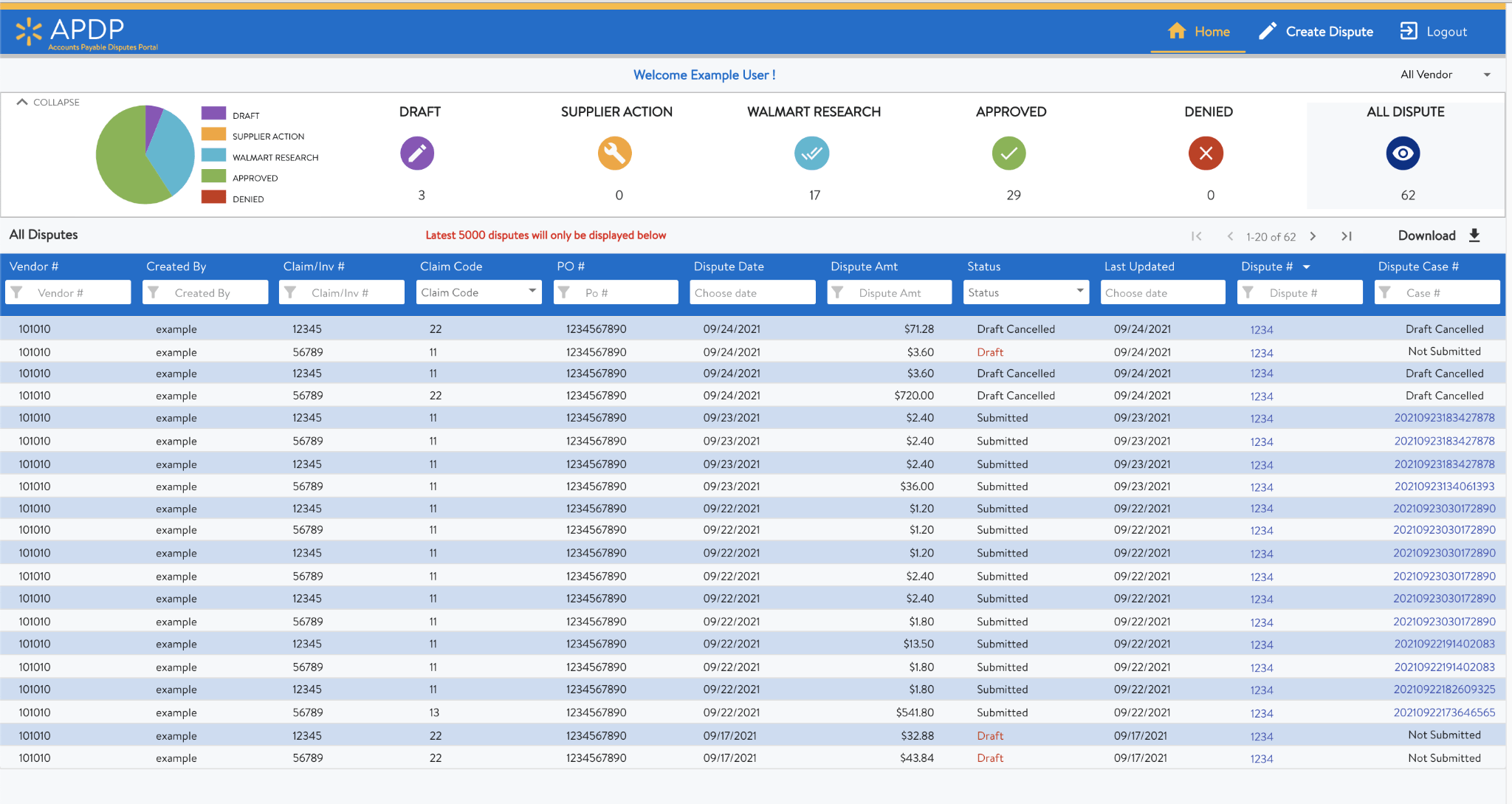The width and height of the screenshot is (1512, 804).
Task: Click the Download icon above the table
Action: 1475,235
